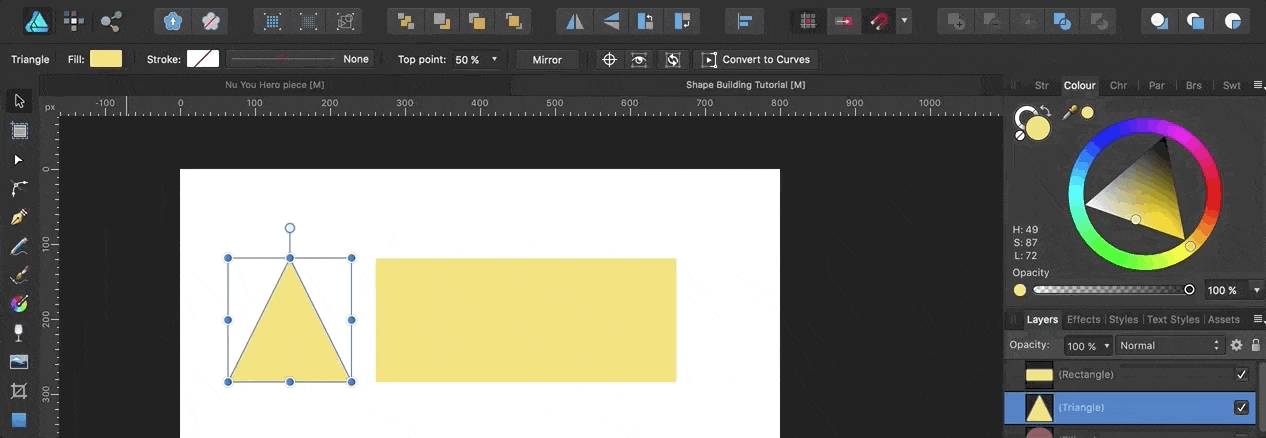
Task: Click the cycle arrows icon in context toolbar
Action: pos(673,60)
